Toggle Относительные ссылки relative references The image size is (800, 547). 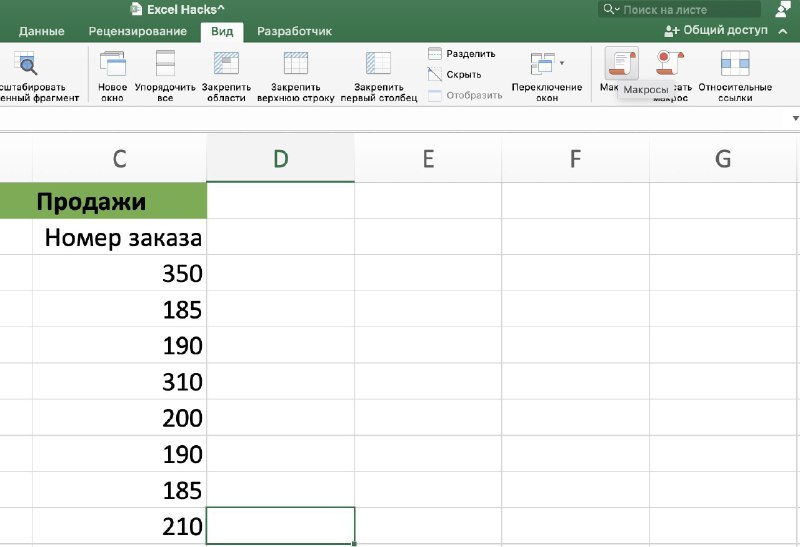pos(735,76)
